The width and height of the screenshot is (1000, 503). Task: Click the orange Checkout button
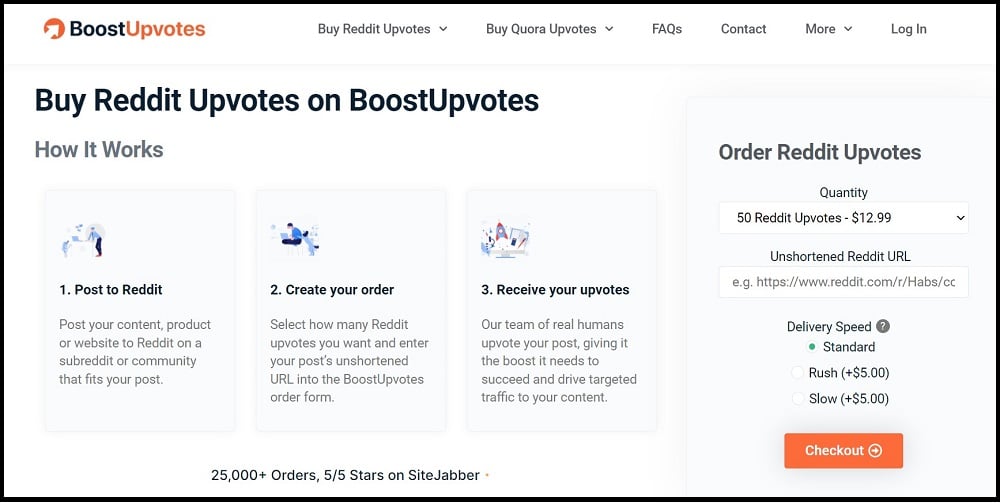[843, 451]
